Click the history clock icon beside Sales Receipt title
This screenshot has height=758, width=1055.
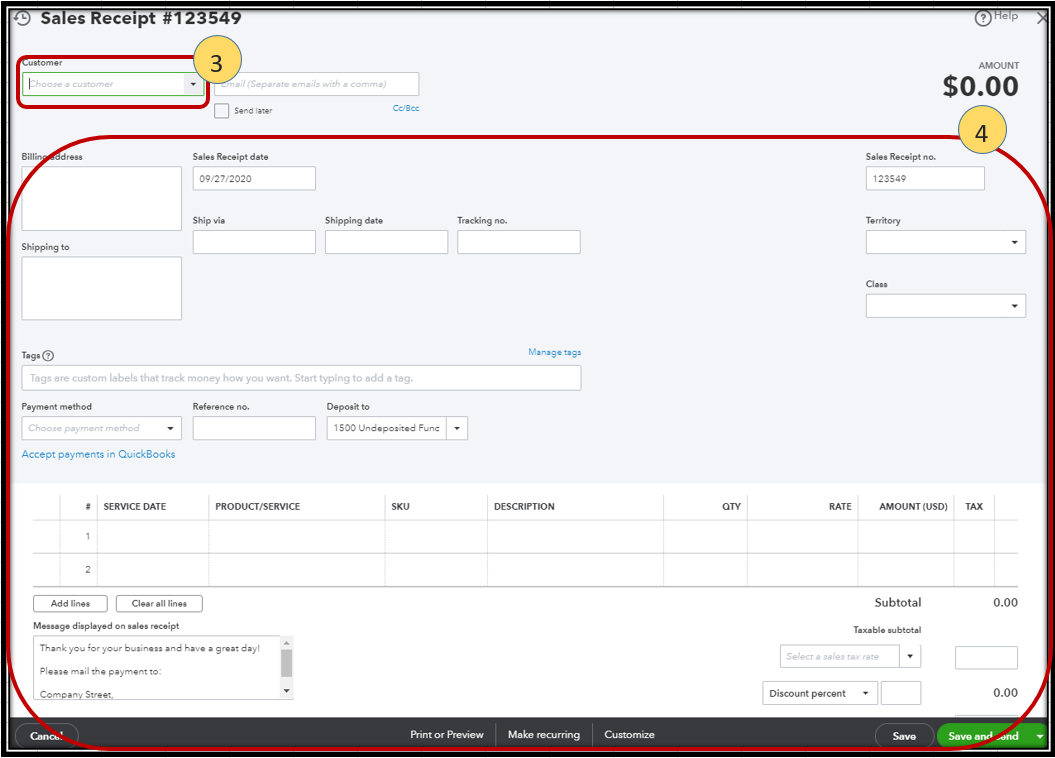coord(22,18)
